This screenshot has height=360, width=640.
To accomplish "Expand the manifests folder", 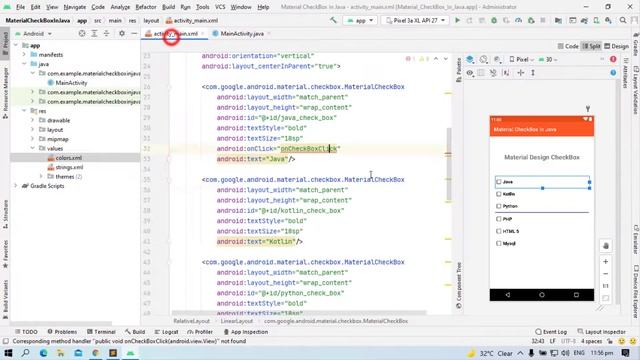I will [24, 54].
